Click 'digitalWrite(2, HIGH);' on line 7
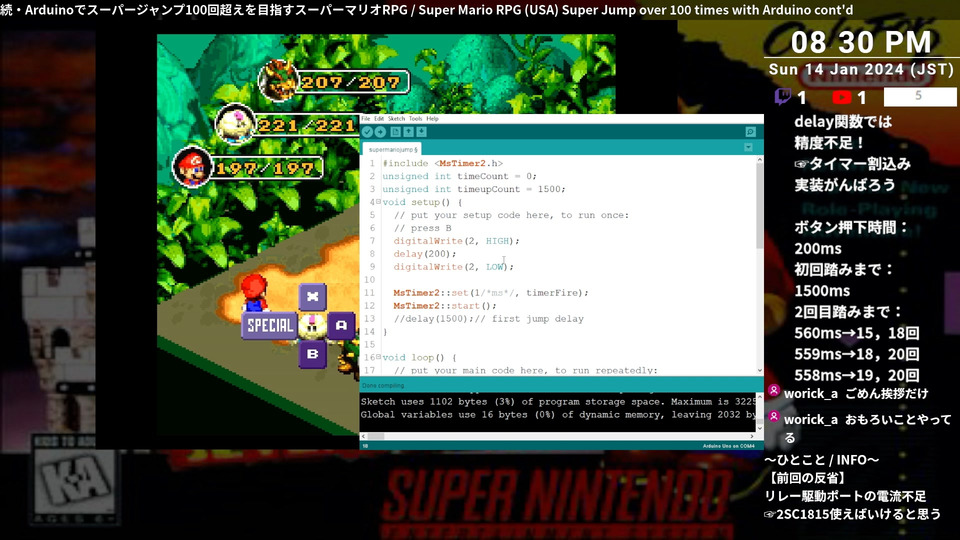Screen dimensions: 960x540 coord(456,241)
